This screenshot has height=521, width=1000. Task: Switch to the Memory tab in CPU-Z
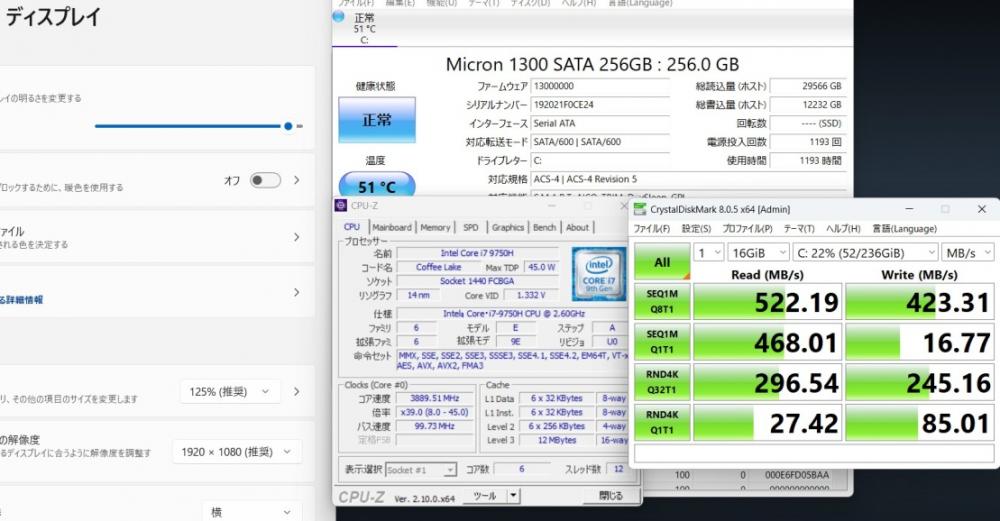(x=435, y=228)
